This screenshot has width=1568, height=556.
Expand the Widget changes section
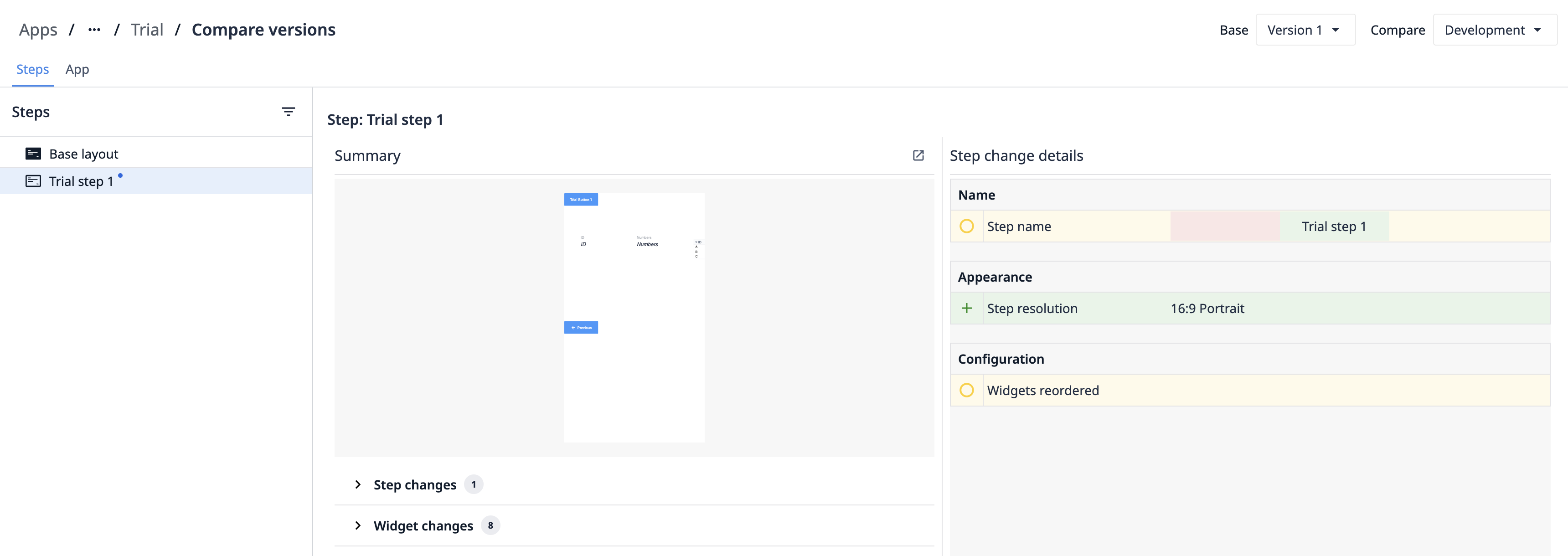tap(358, 525)
